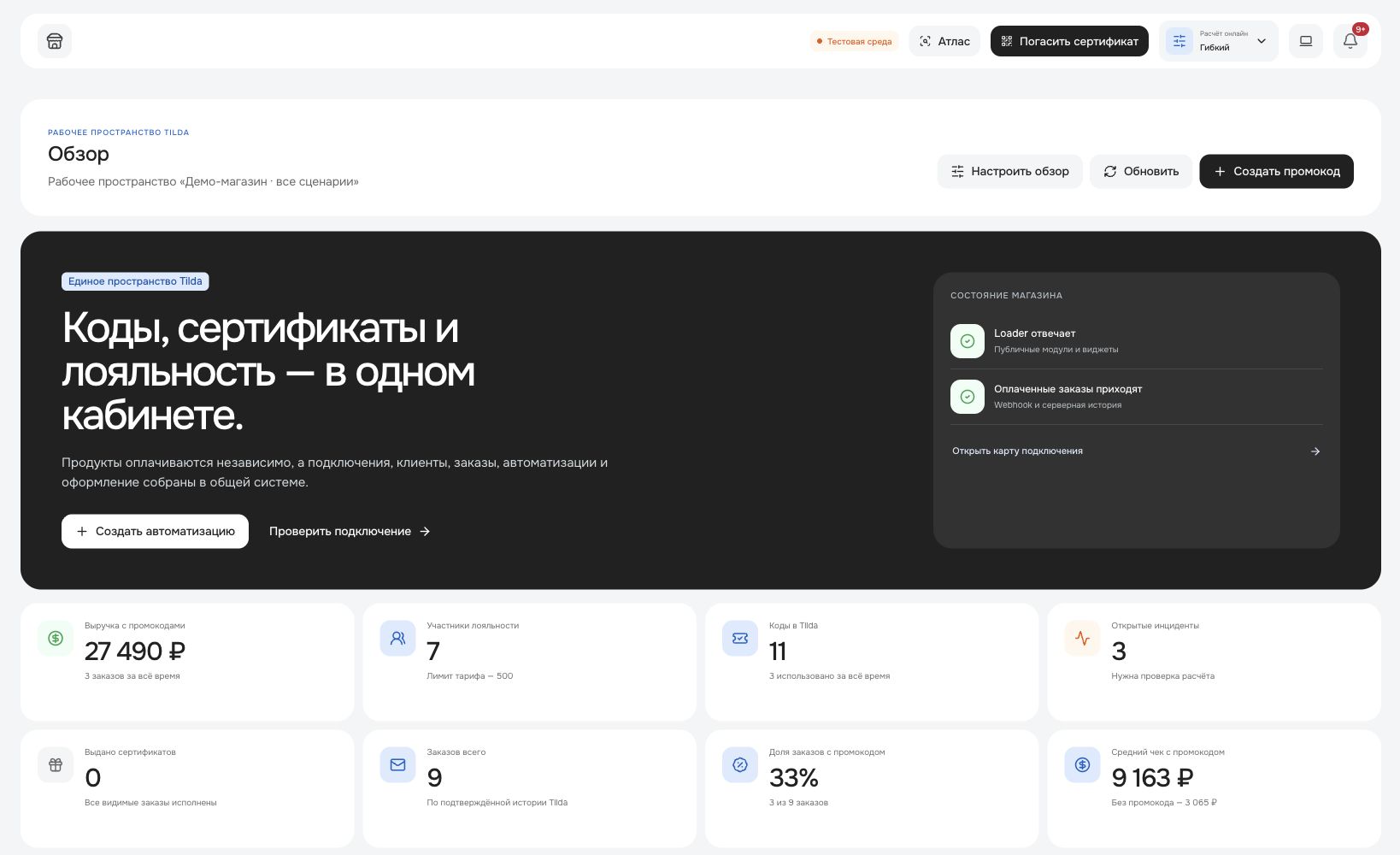Click the 33% promo share value
This screenshot has height=855, width=1400.
[794, 778]
